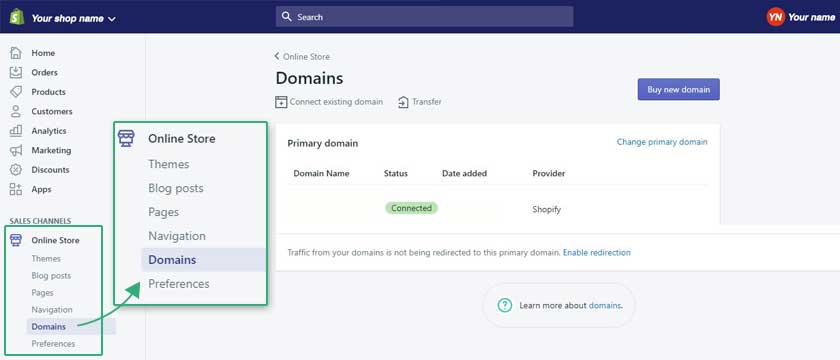Open Analytics via its bar chart icon

click(16, 131)
